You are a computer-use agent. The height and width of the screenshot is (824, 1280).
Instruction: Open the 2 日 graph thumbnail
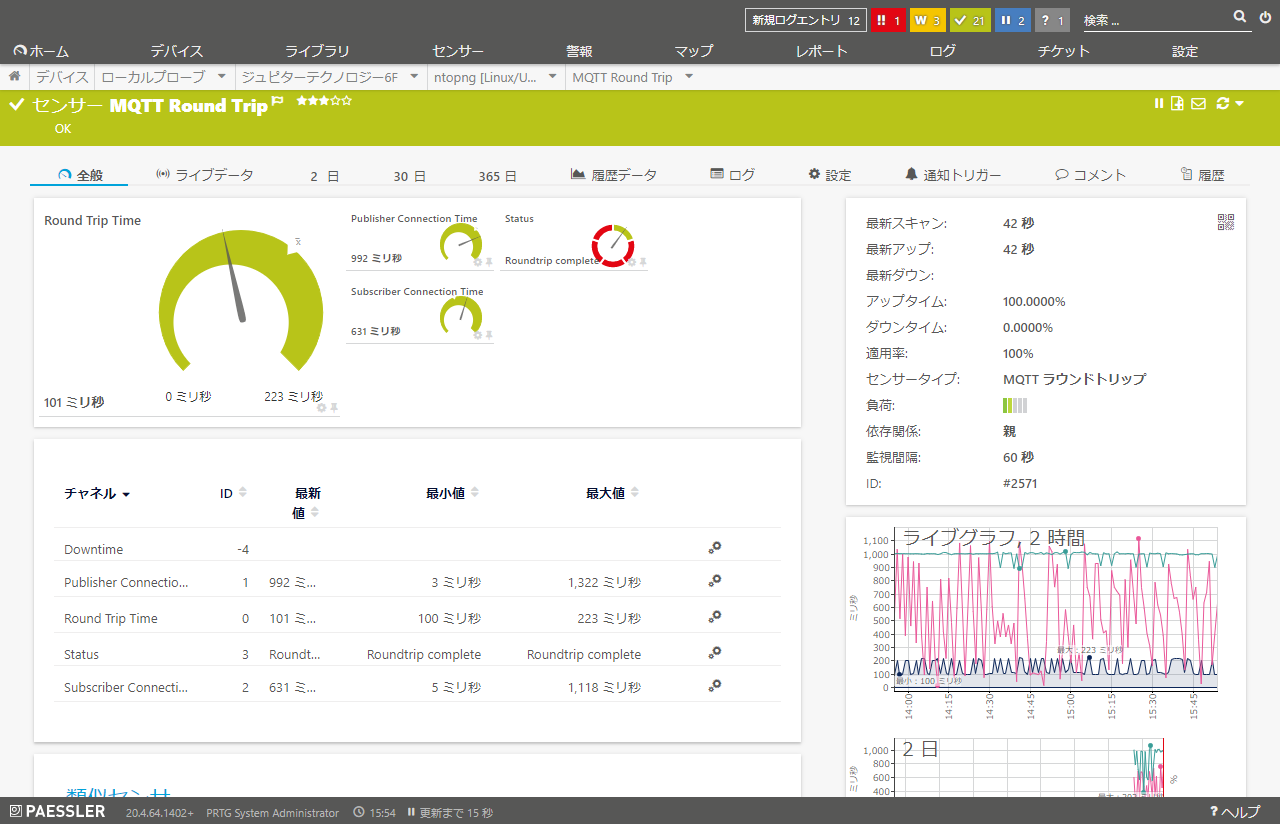pyautogui.click(x=1012, y=768)
